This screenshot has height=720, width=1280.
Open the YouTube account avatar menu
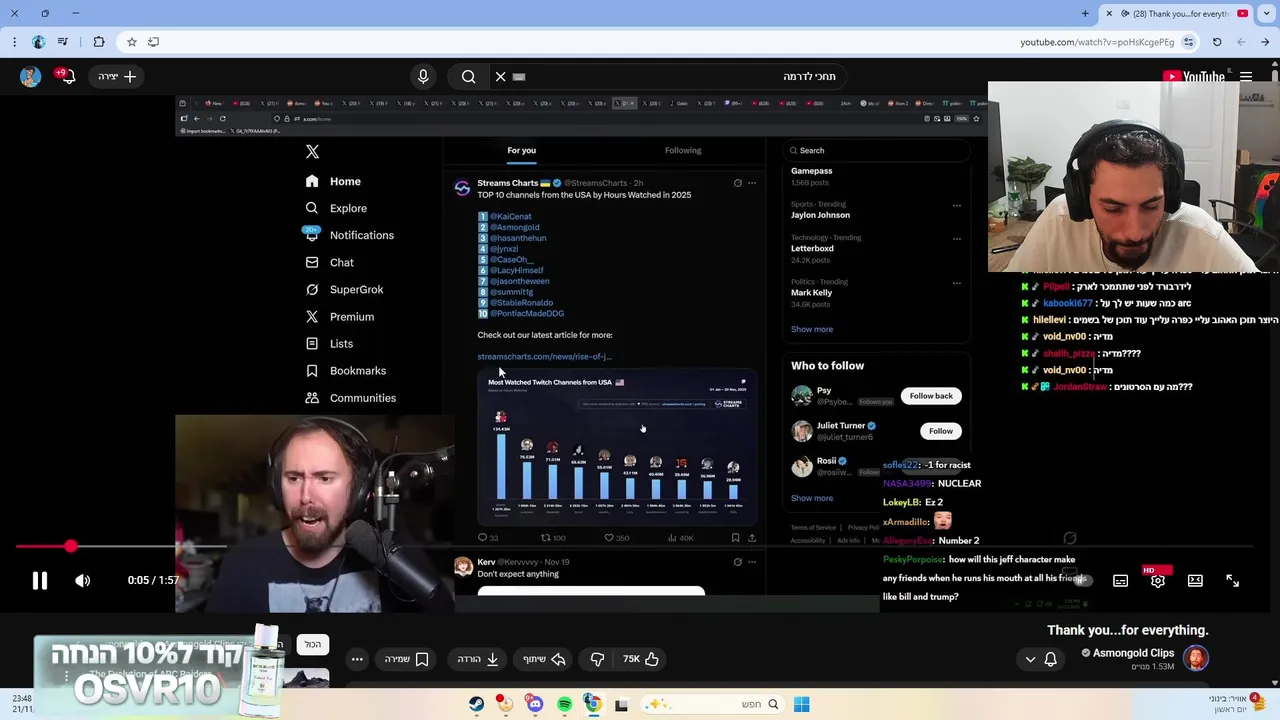(x=31, y=76)
